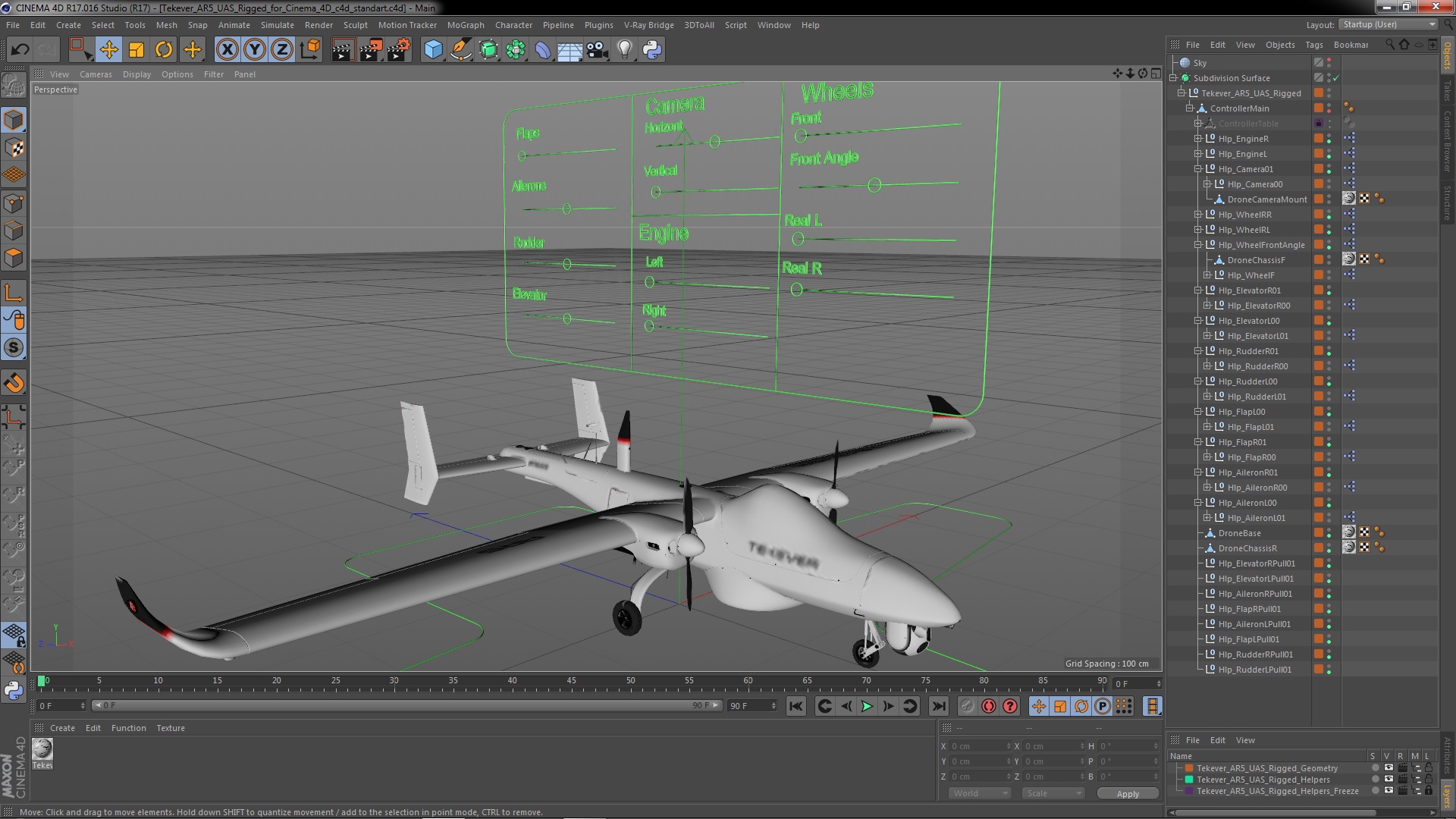
Task: Open the World coordinate dropdown
Action: (x=979, y=793)
